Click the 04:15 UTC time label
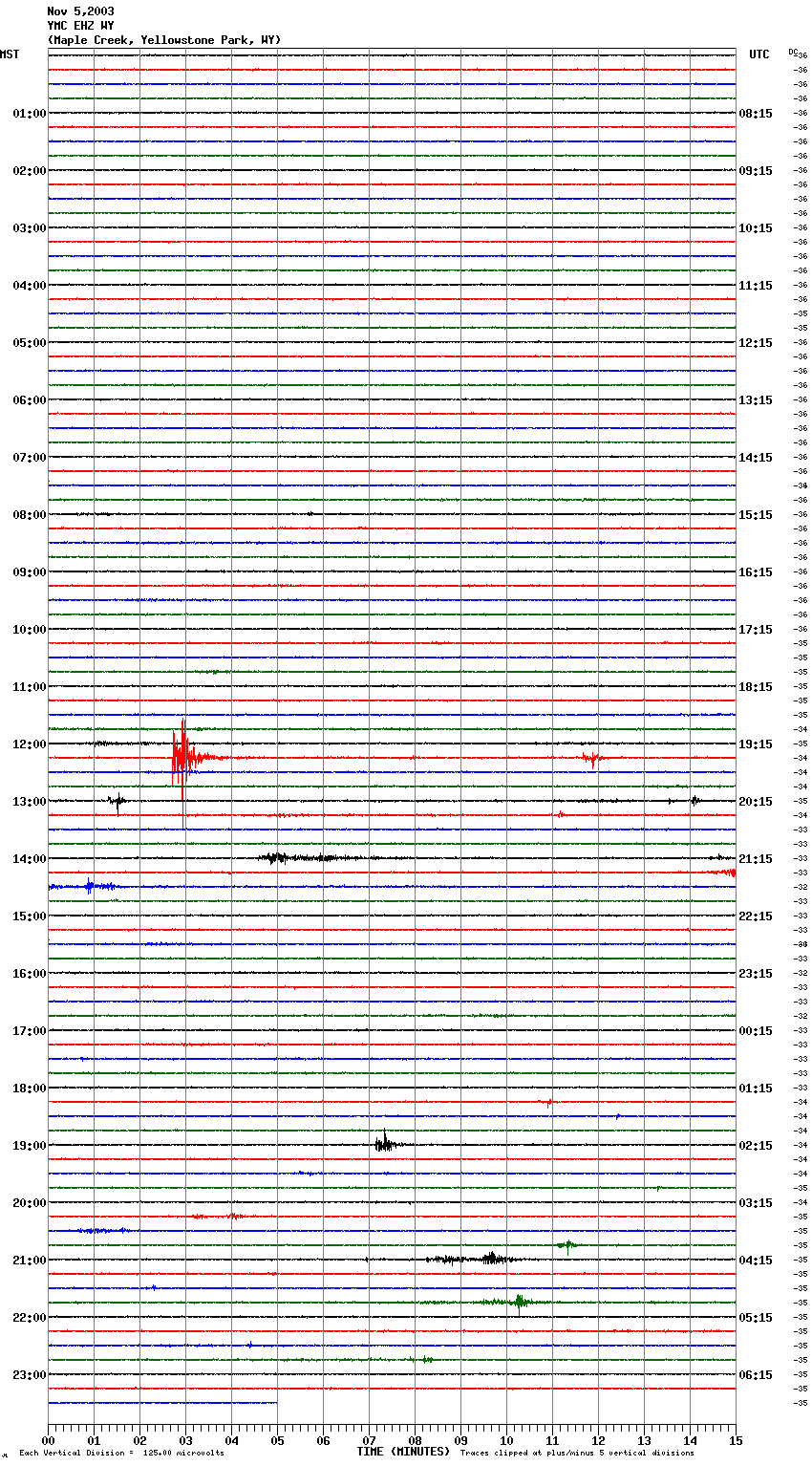This screenshot has height=1466, width=812. pos(756,1261)
